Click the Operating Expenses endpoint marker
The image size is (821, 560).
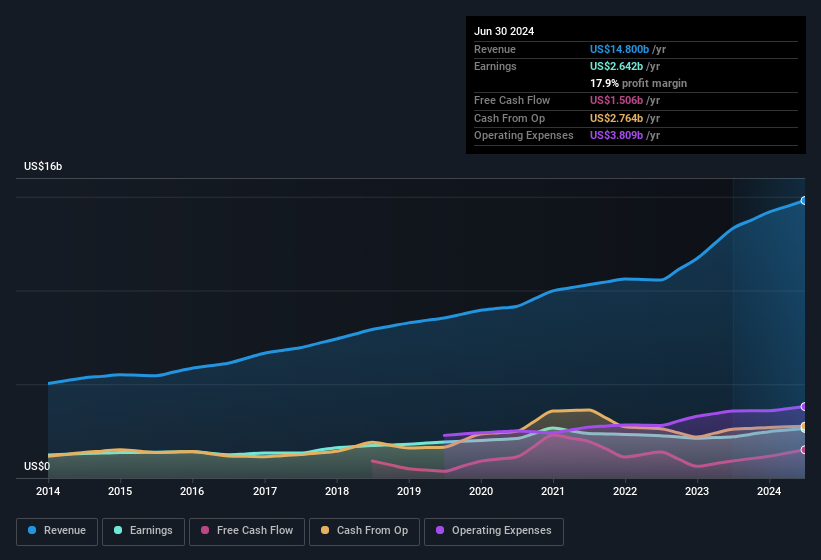click(804, 406)
